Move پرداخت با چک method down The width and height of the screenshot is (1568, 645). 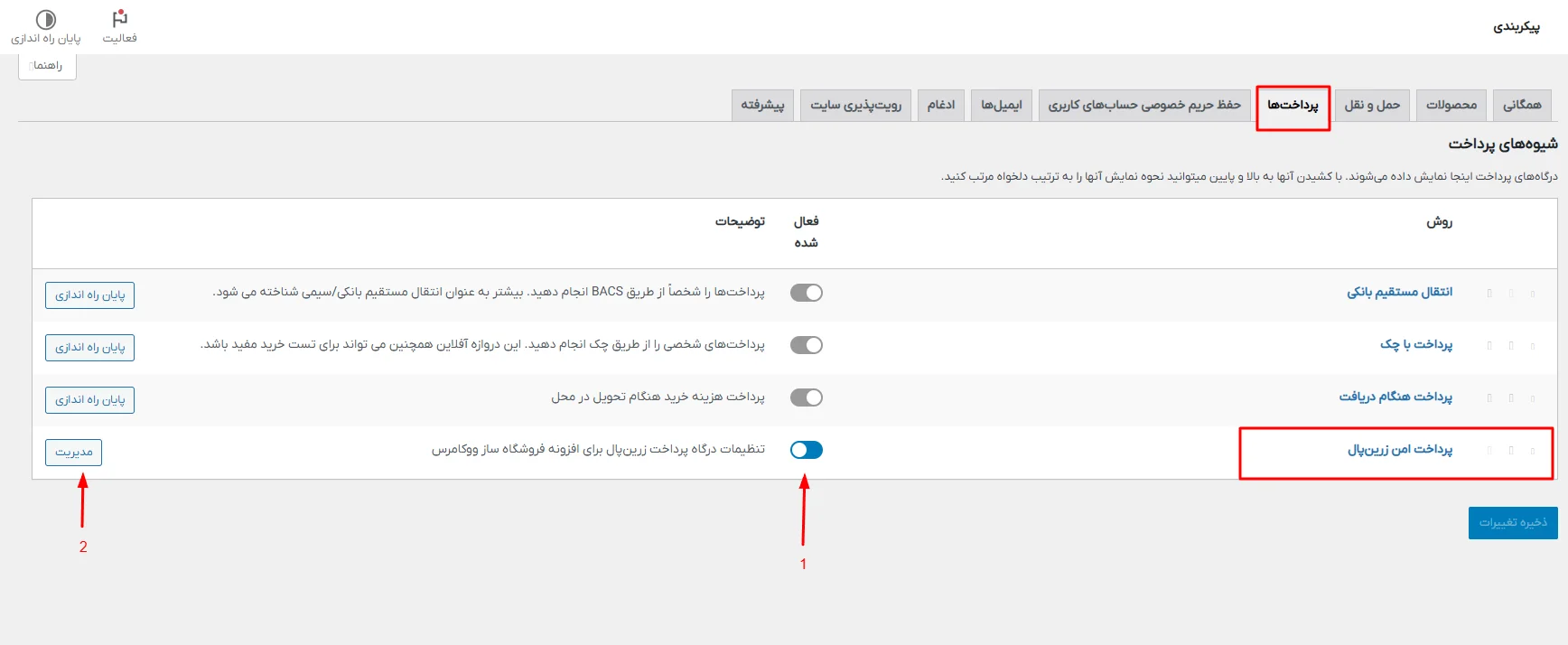point(1489,345)
